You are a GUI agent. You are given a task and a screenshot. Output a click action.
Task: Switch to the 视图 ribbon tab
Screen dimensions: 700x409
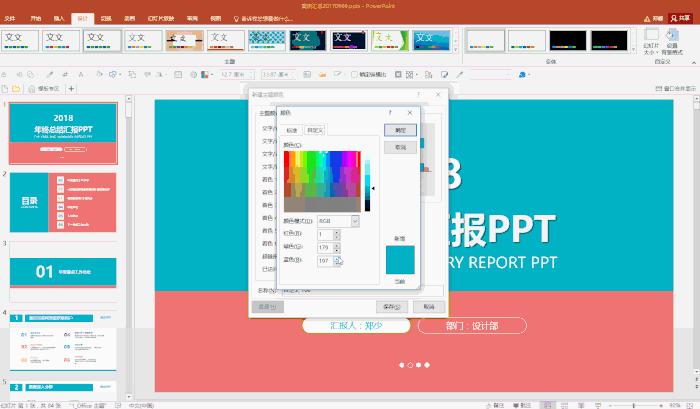click(216, 18)
